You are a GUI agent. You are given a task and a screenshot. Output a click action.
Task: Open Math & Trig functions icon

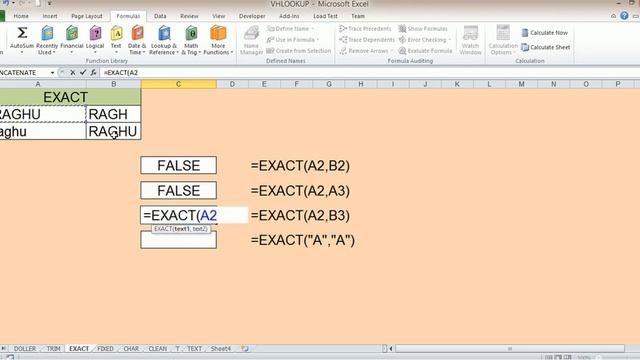(191, 33)
